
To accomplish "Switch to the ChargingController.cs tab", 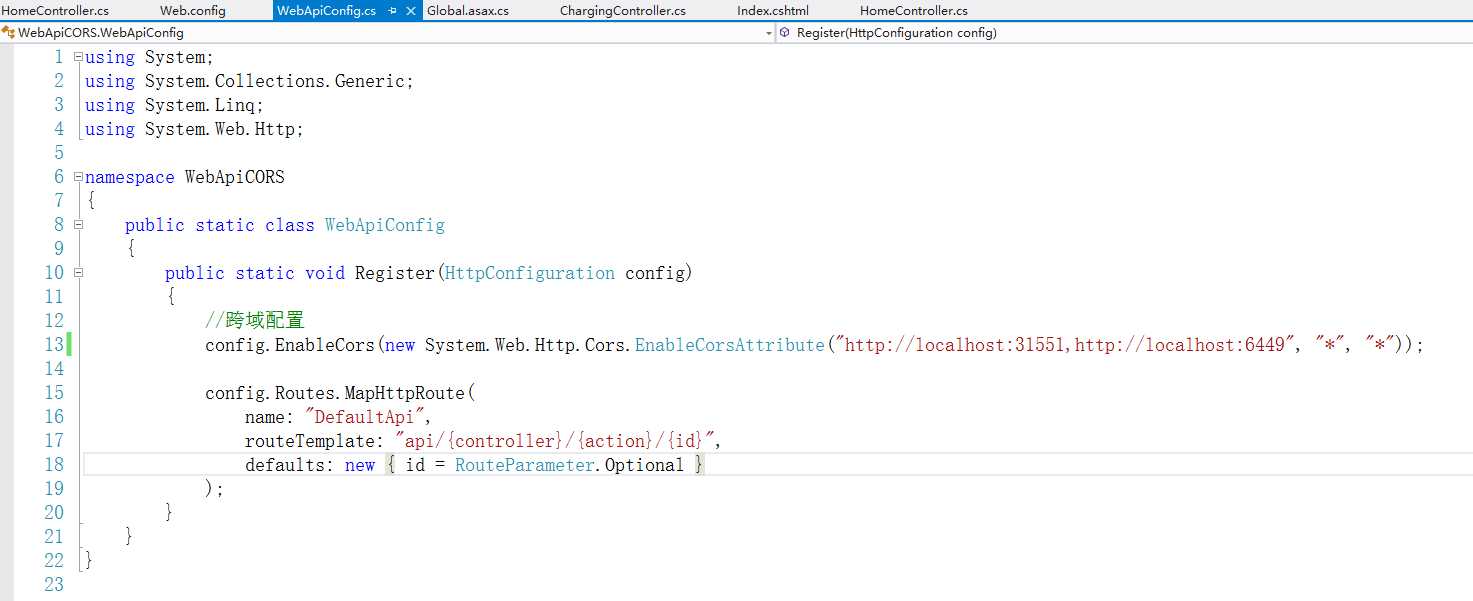I will (x=623, y=11).
